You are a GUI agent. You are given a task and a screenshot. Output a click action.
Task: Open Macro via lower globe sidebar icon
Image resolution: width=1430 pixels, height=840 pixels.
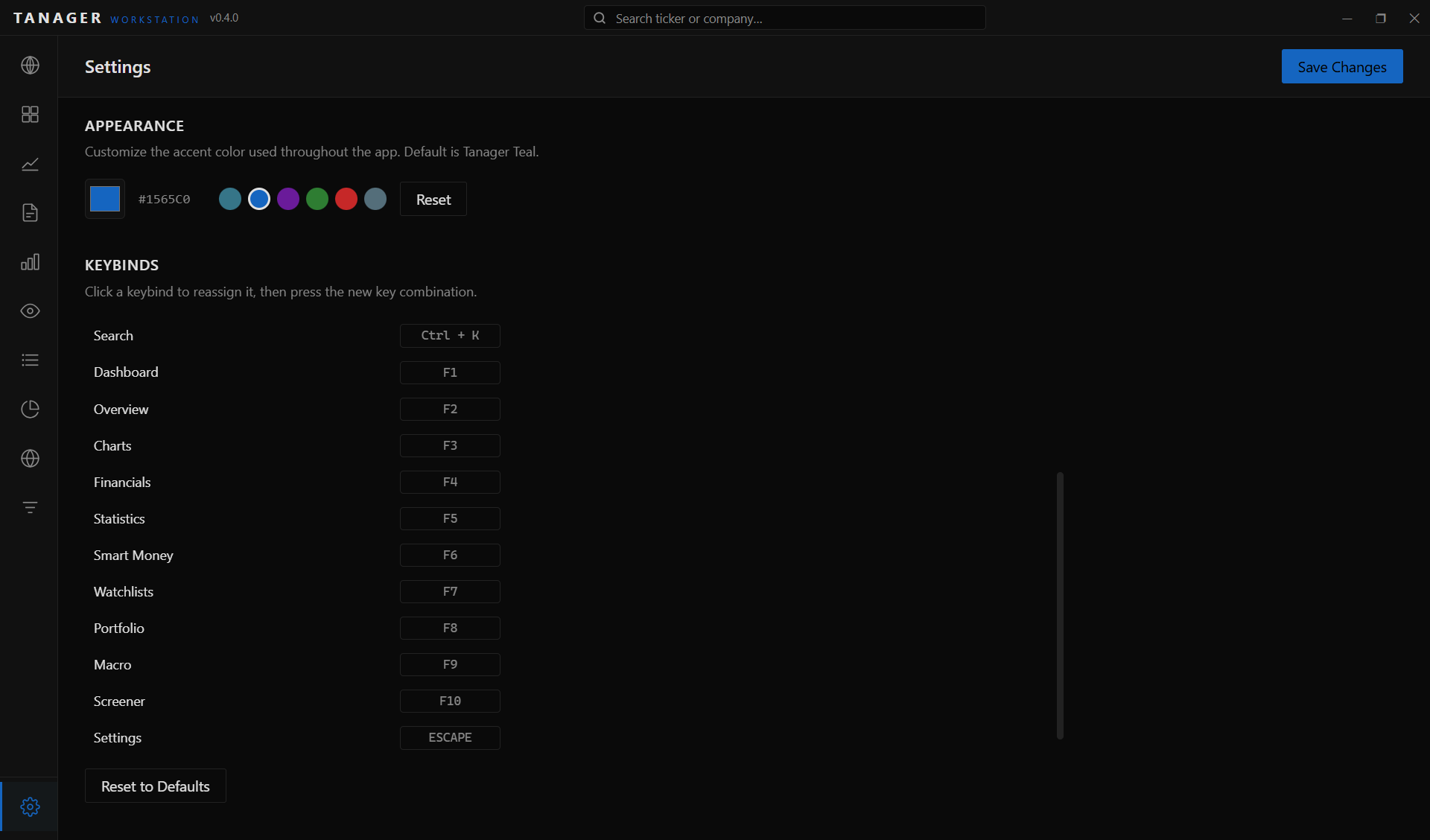(30, 459)
